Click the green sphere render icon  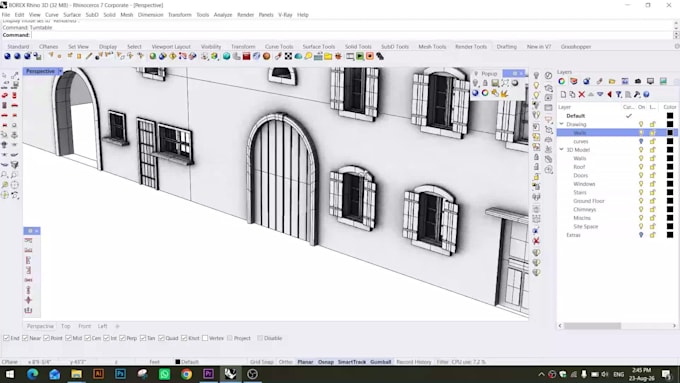click(x=153, y=56)
